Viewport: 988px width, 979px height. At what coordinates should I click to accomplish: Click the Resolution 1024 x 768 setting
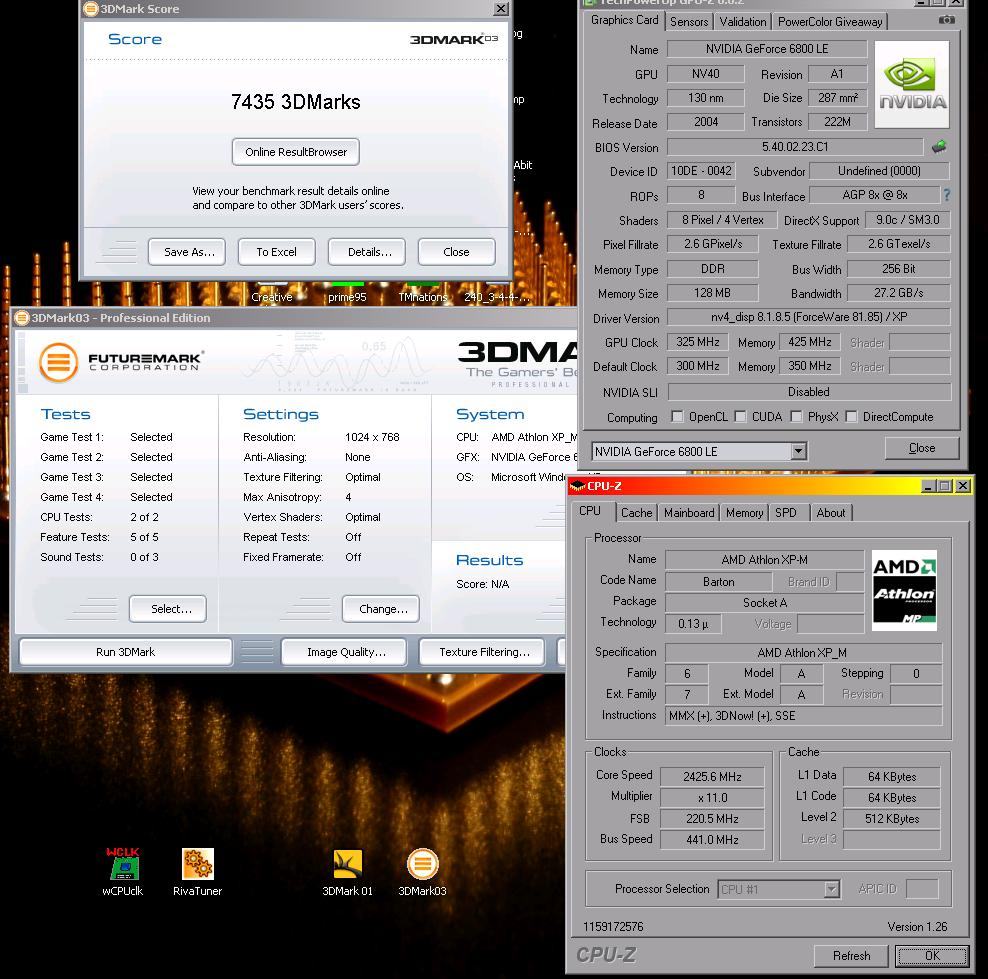[x=372, y=437]
